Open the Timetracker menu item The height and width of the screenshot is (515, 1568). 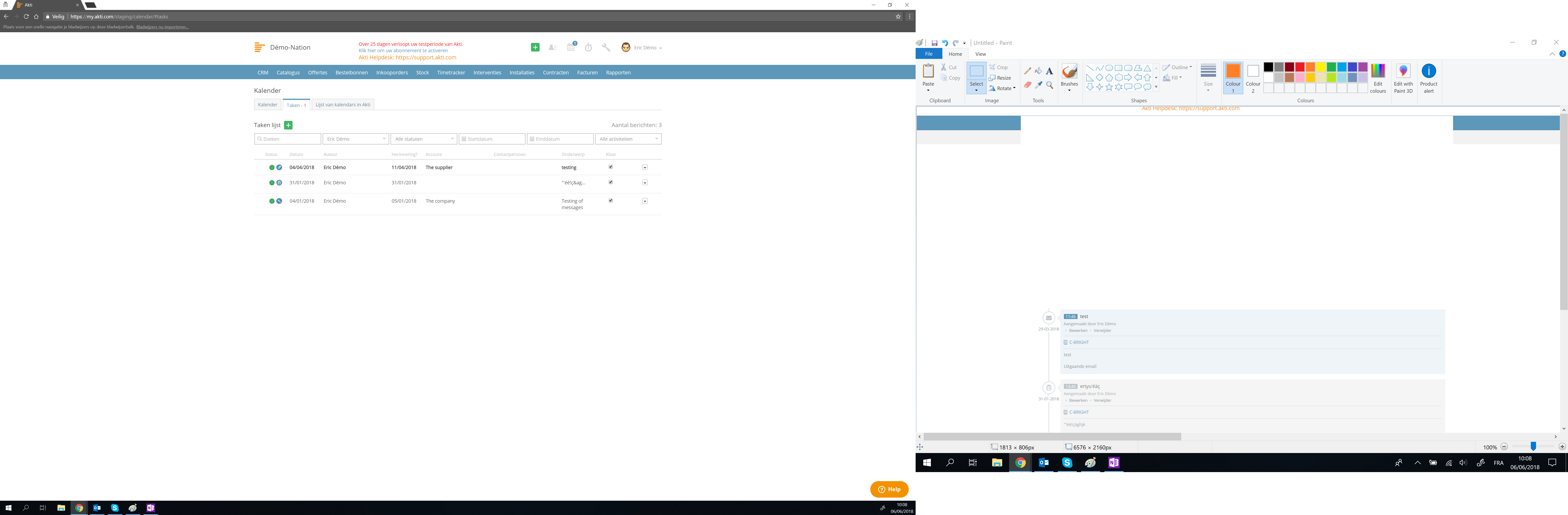pyautogui.click(x=451, y=72)
